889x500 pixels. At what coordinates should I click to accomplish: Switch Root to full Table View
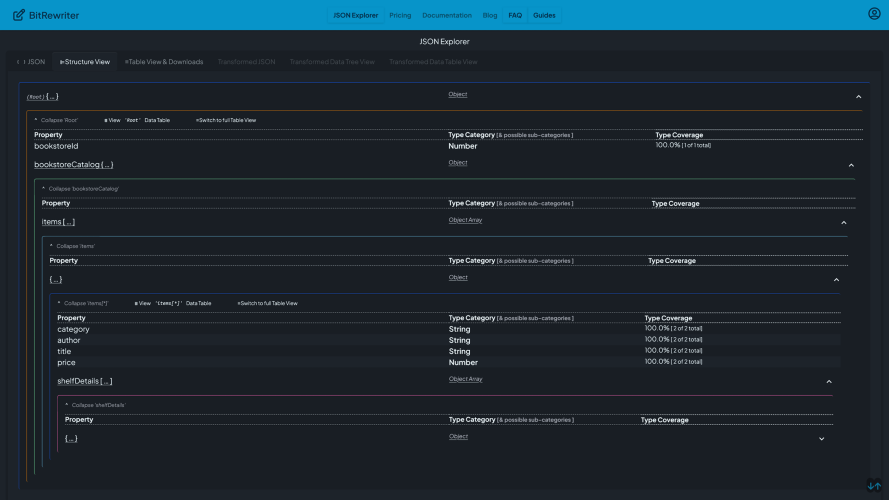tap(226, 120)
